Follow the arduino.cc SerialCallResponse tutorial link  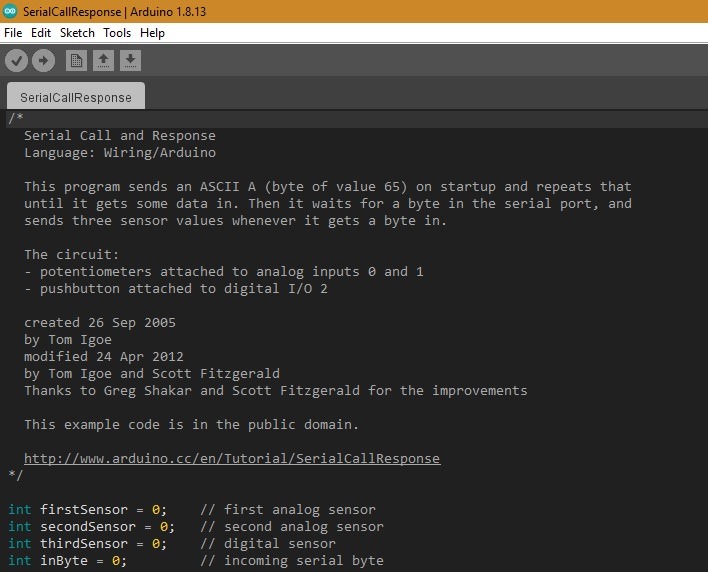[232, 459]
